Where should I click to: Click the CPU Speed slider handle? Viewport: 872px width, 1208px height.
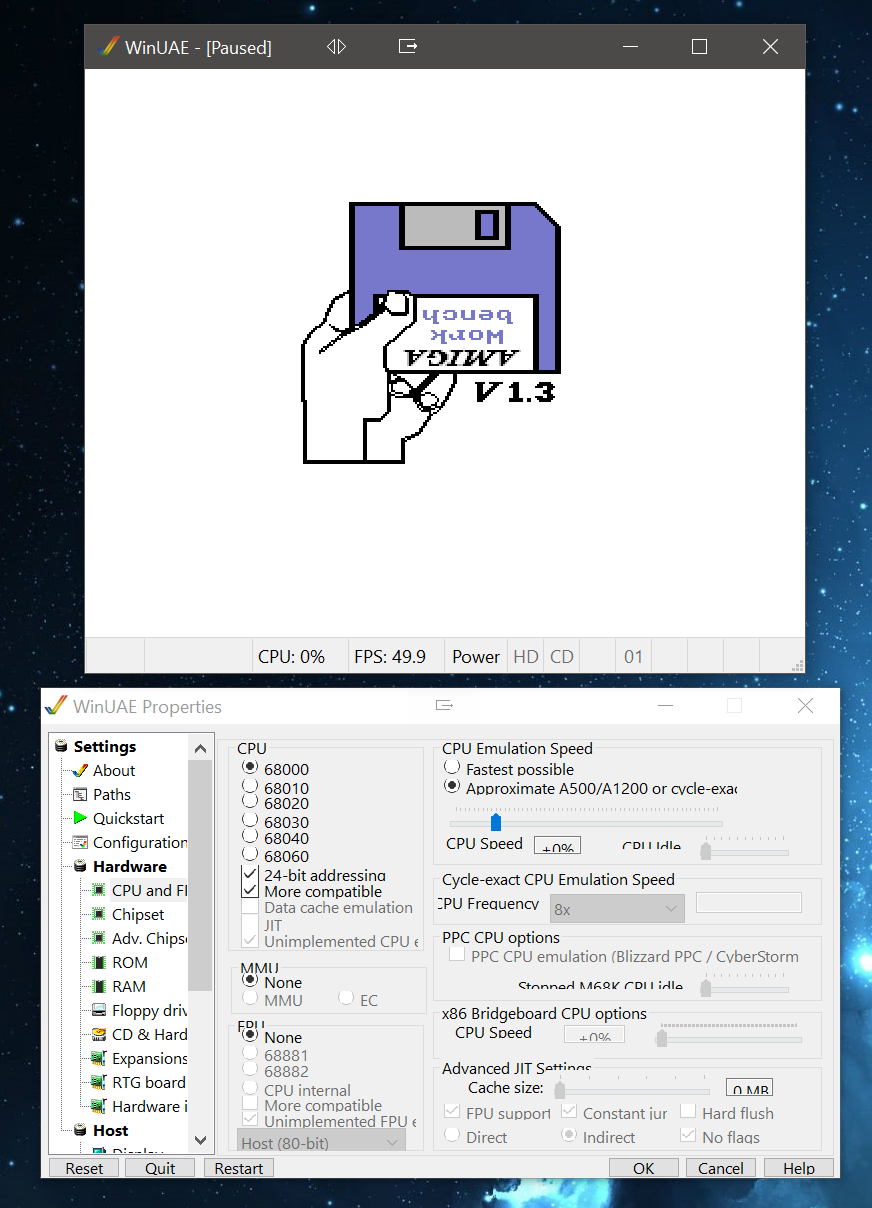(x=496, y=822)
